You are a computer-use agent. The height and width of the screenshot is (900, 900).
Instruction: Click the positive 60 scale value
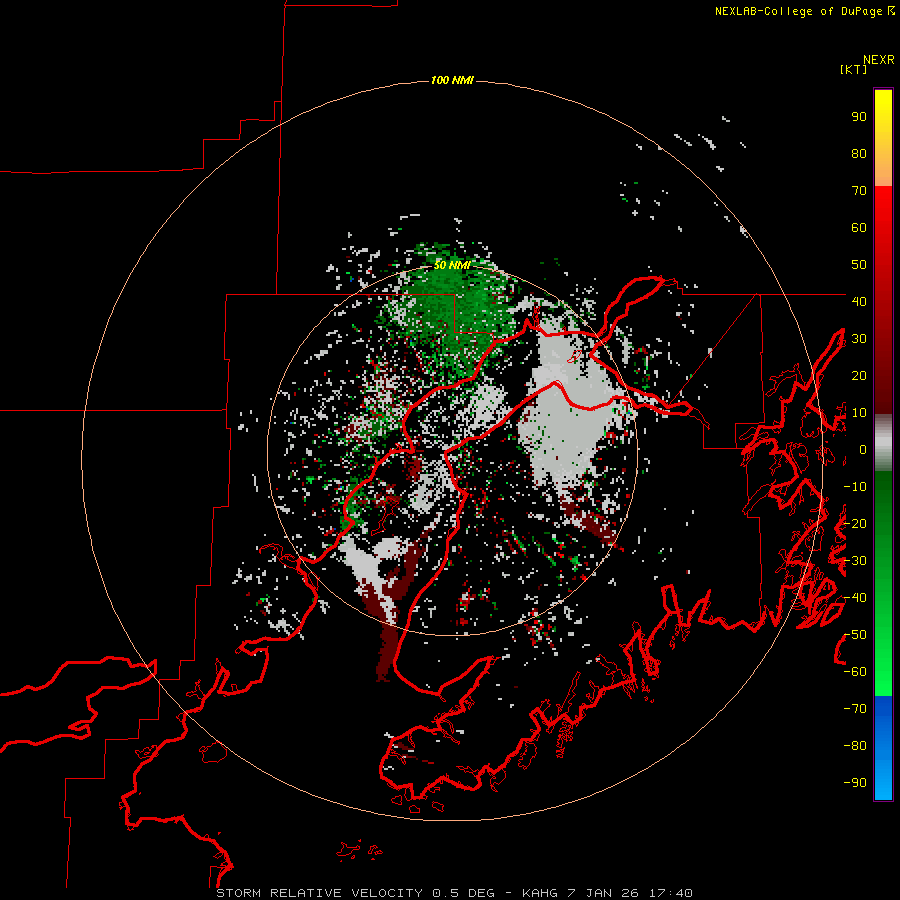[x=859, y=227]
